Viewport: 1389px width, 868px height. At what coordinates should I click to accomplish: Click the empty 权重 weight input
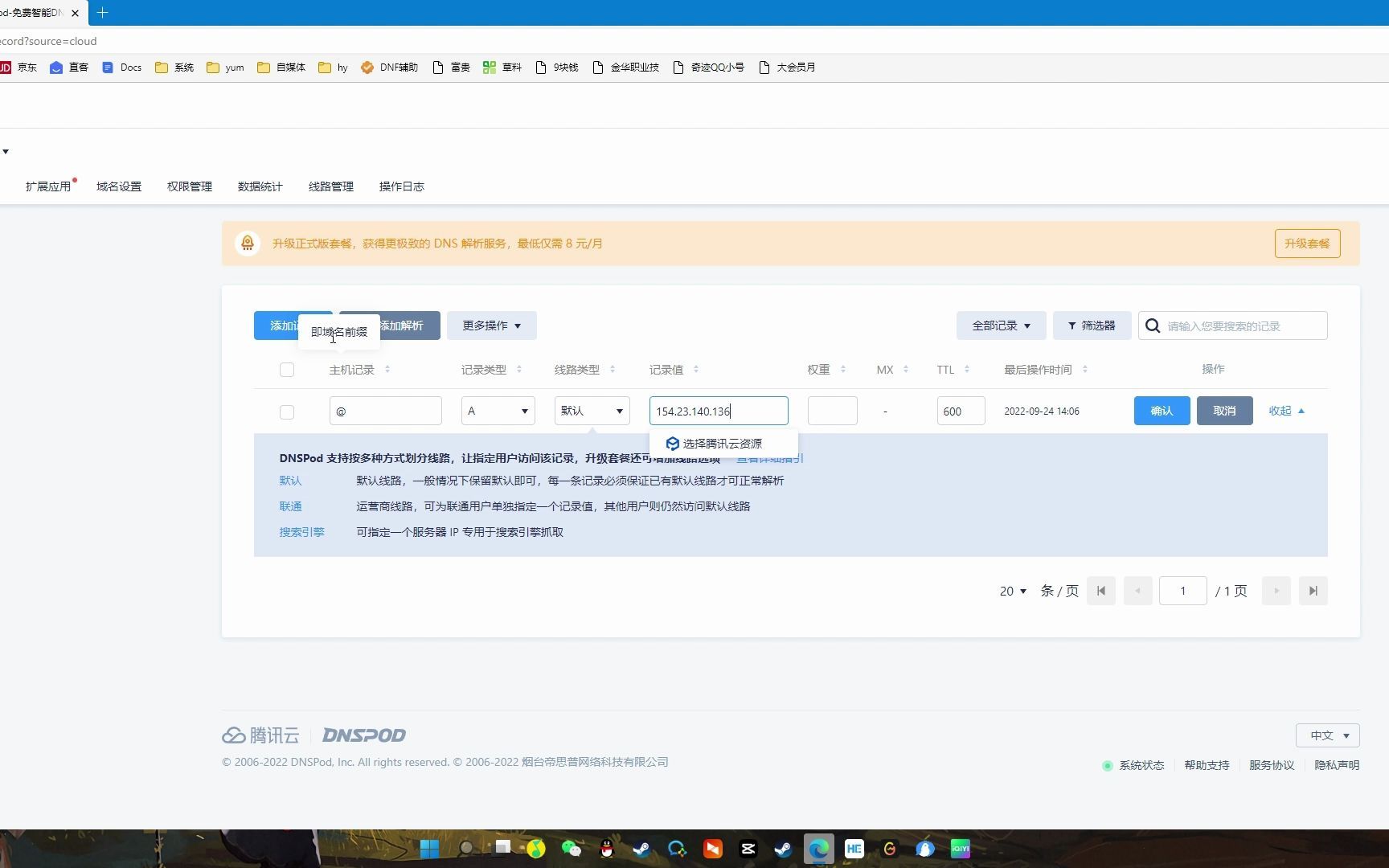pyautogui.click(x=833, y=411)
